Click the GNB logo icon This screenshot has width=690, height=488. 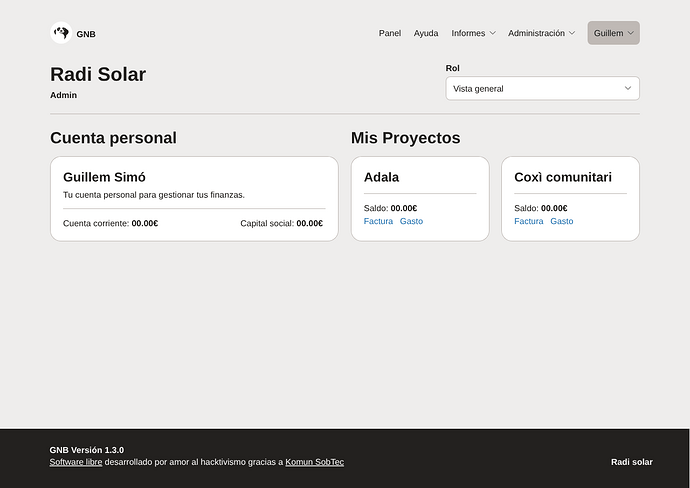pyautogui.click(x=61, y=33)
